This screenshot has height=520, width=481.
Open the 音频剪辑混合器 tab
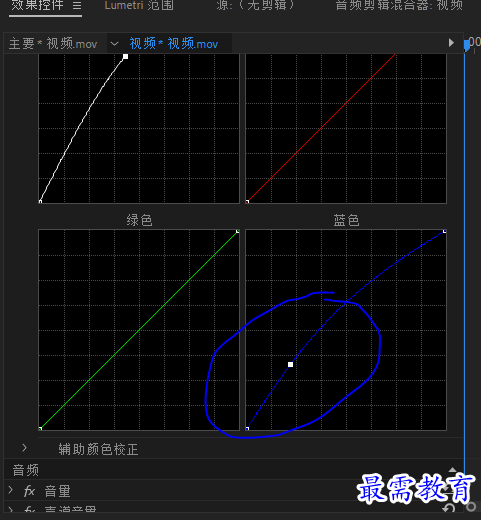pyautogui.click(x=399, y=5)
